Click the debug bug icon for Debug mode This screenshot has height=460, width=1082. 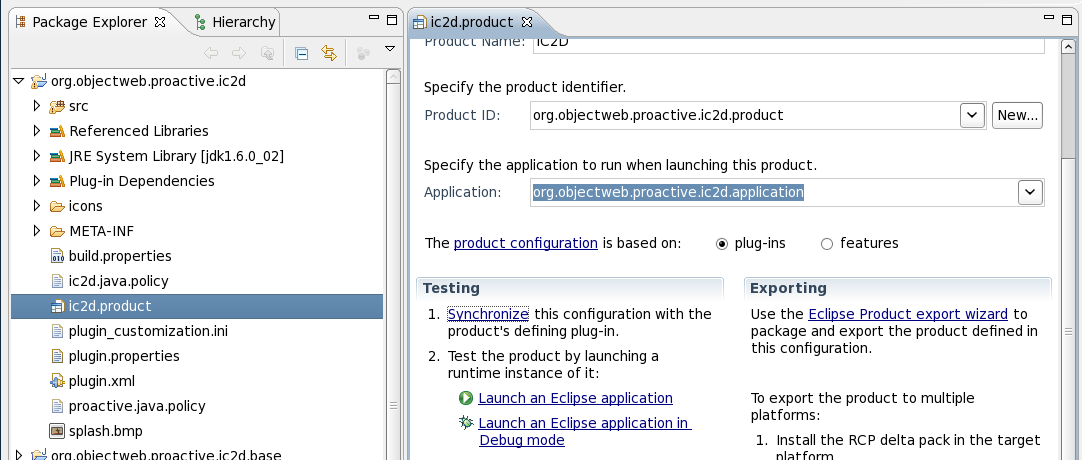coord(466,423)
